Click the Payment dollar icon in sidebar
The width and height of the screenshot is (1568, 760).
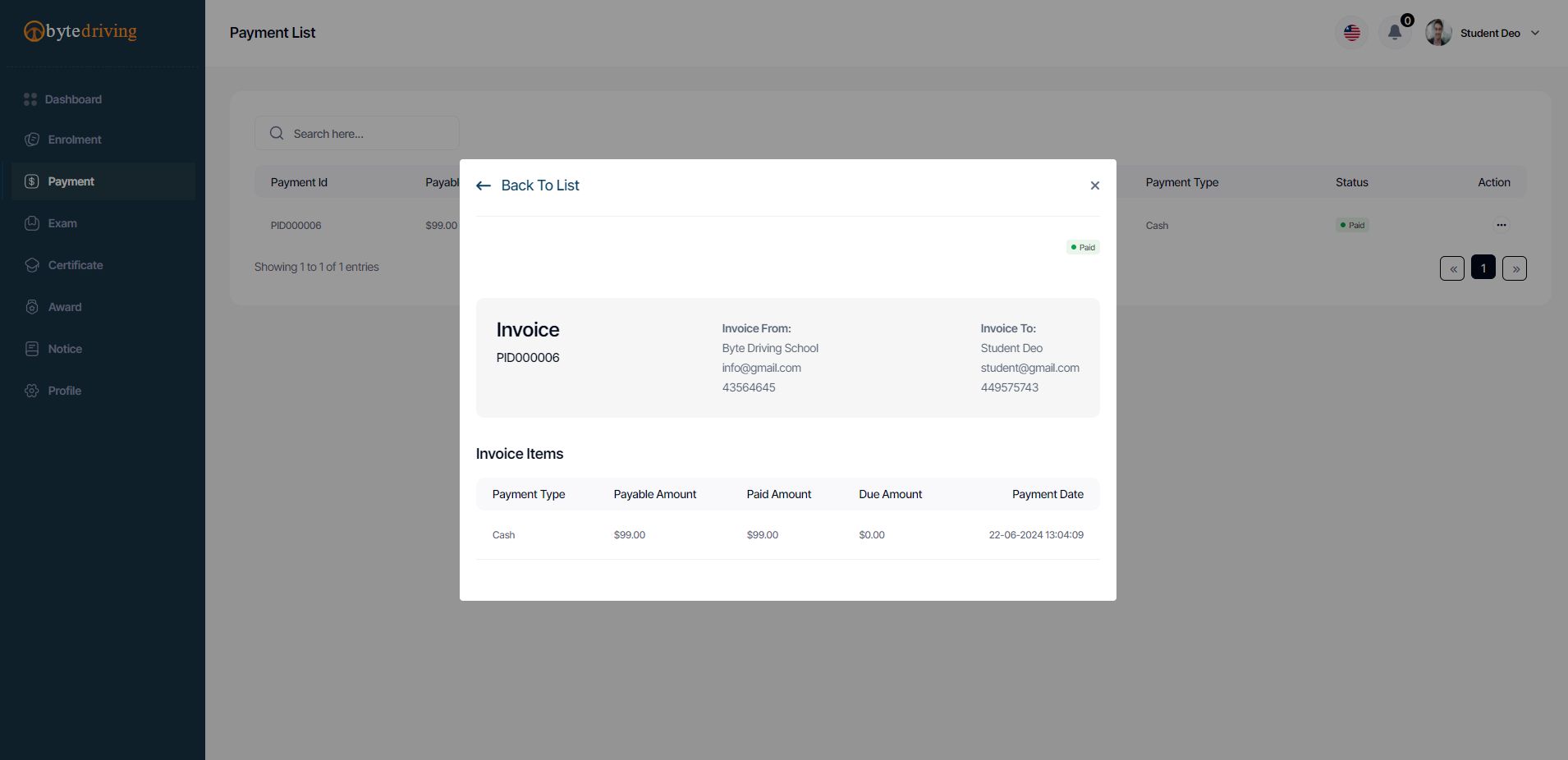click(32, 181)
